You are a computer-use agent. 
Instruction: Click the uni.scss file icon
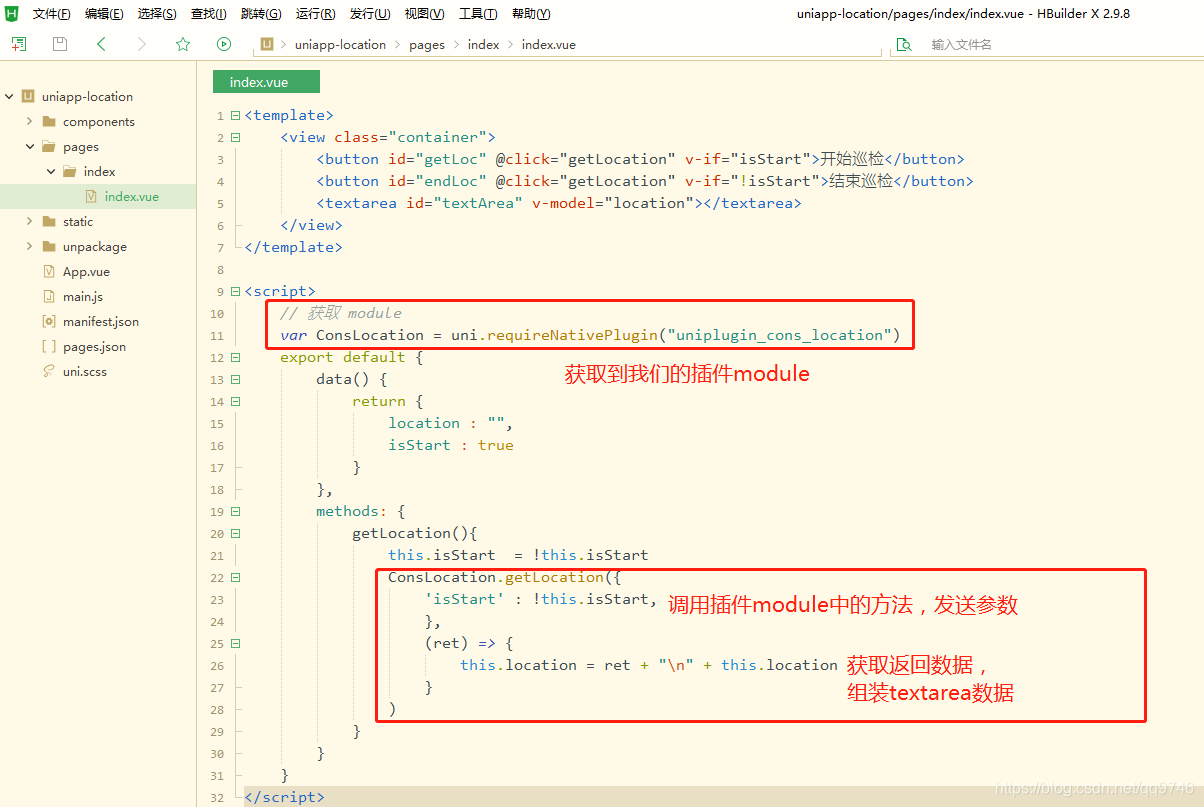49,371
